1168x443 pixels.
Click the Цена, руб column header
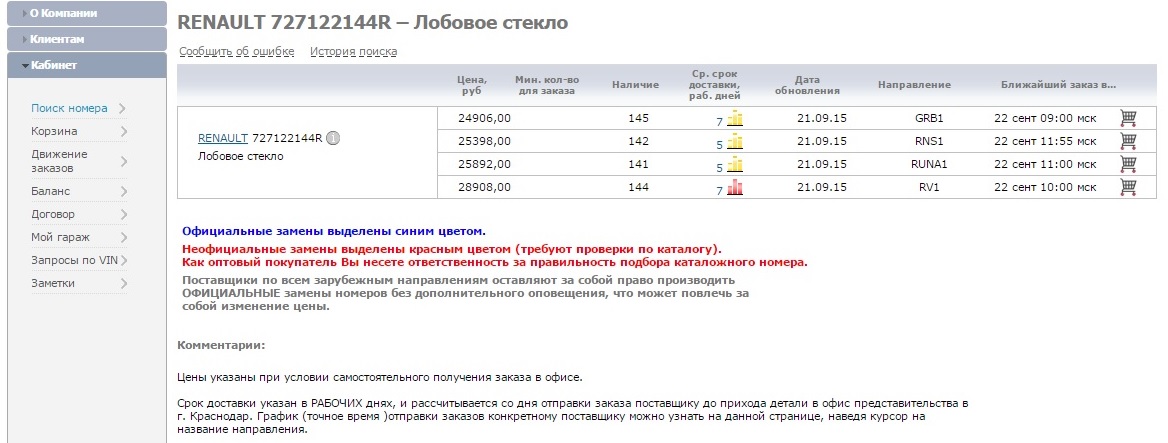[x=472, y=85]
